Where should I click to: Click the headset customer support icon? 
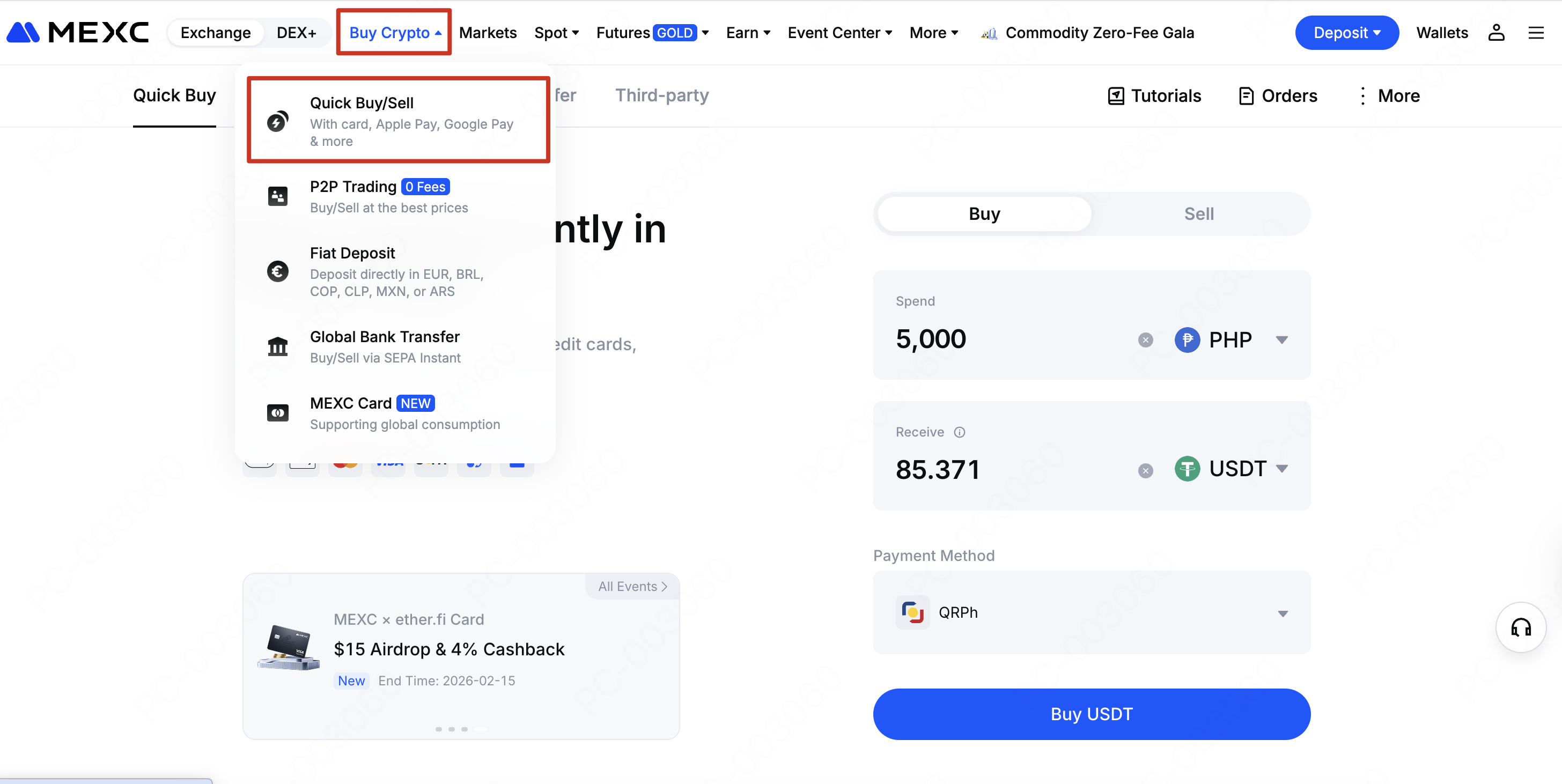[1520, 627]
